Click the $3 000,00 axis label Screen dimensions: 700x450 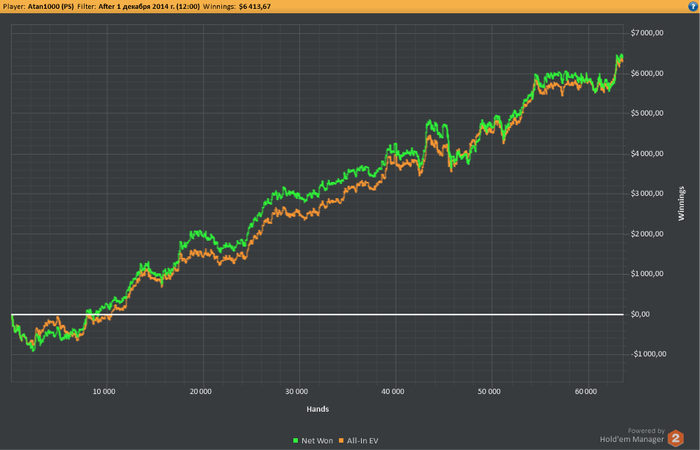(646, 194)
